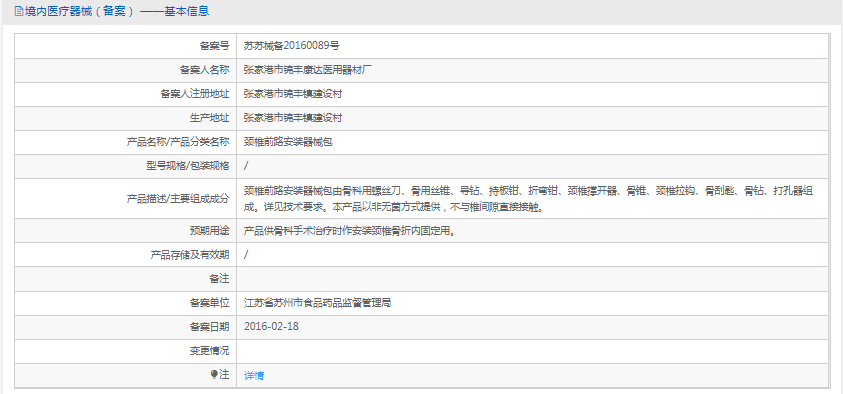Click the 备案人注册地址 label
Image resolution: width=843 pixels, height=394 pixels.
(x=195, y=94)
